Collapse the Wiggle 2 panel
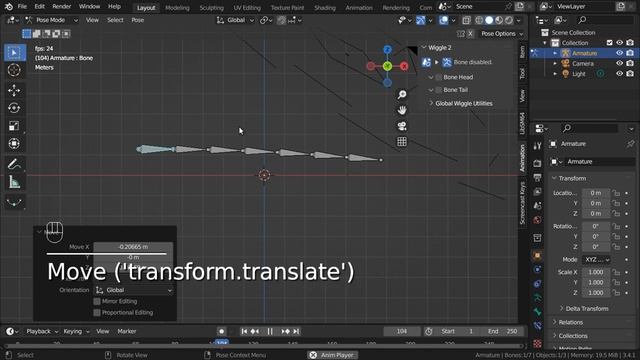Viewport: 640px width, 360px height. coord(424,47)
